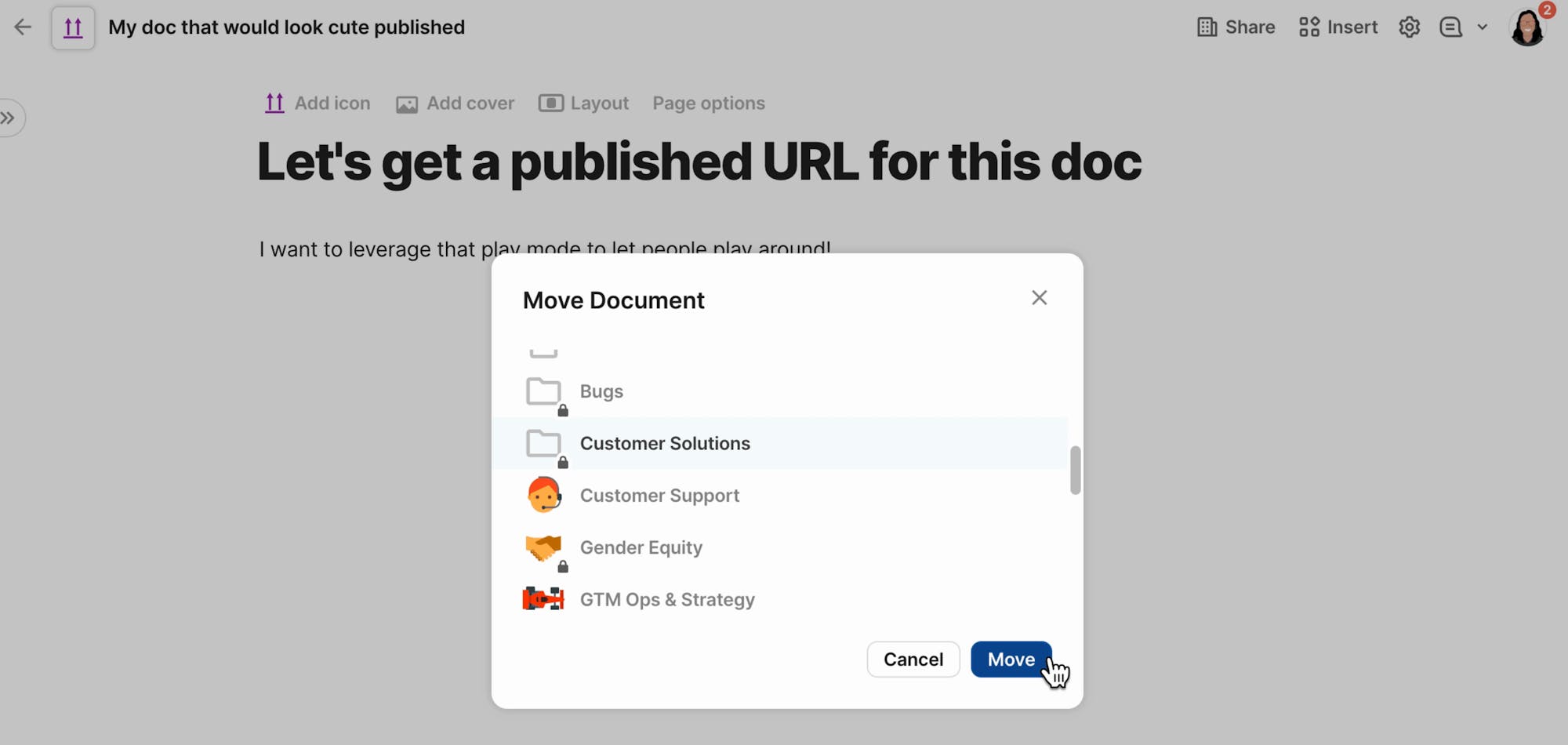Viewport: 1568px width, 745px height.
Task: Click the page heading about published URL
Action: [x=699, y=162]
